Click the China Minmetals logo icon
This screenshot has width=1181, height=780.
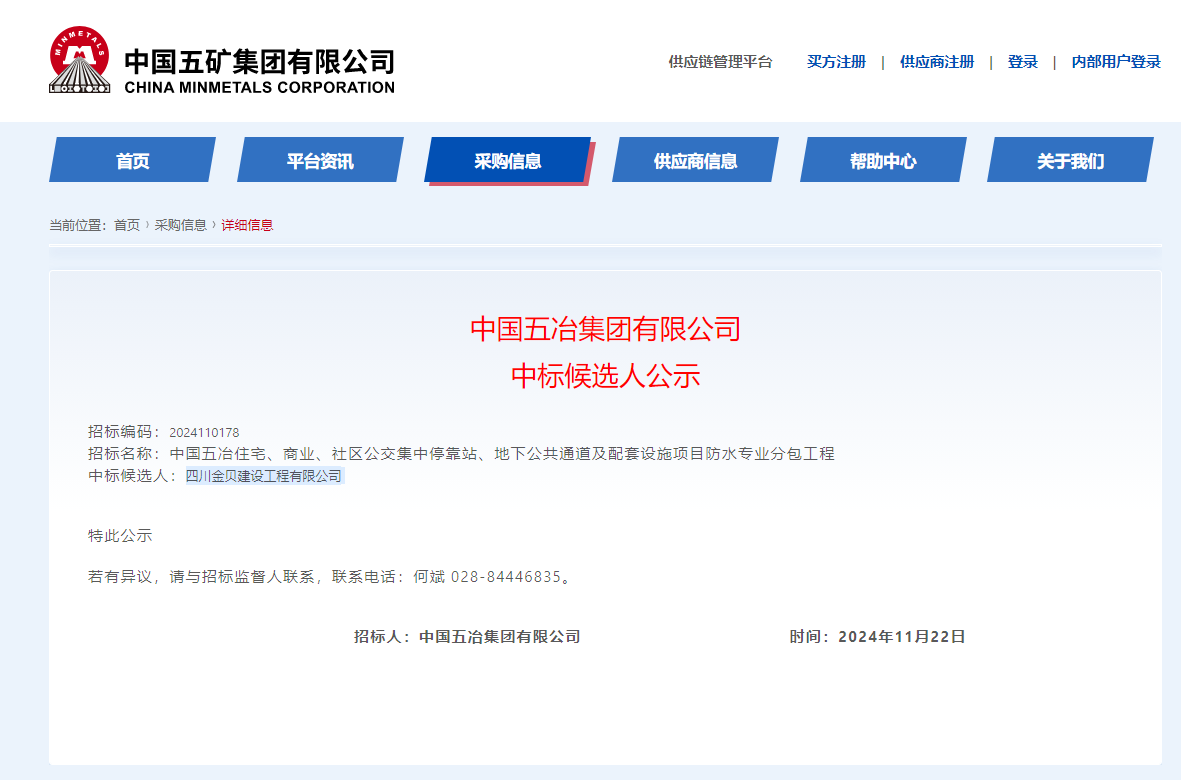tap(80, 61)
